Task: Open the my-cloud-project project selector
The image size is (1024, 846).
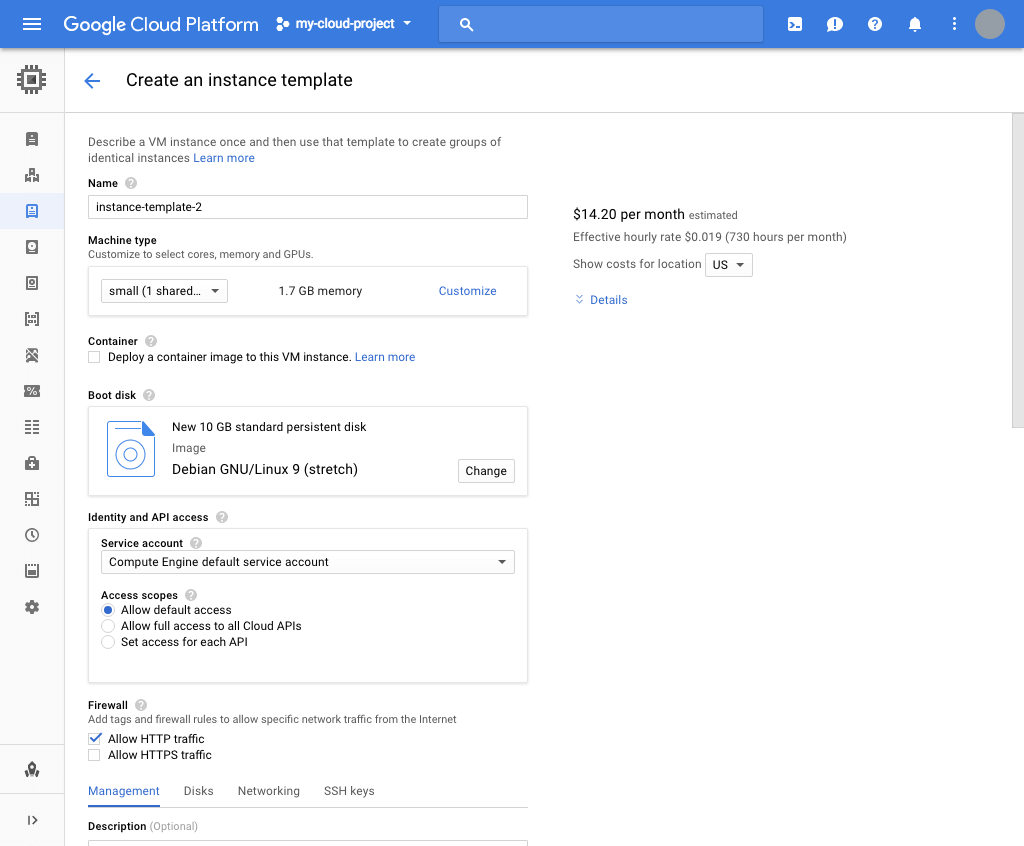Action: pos(344,24)
